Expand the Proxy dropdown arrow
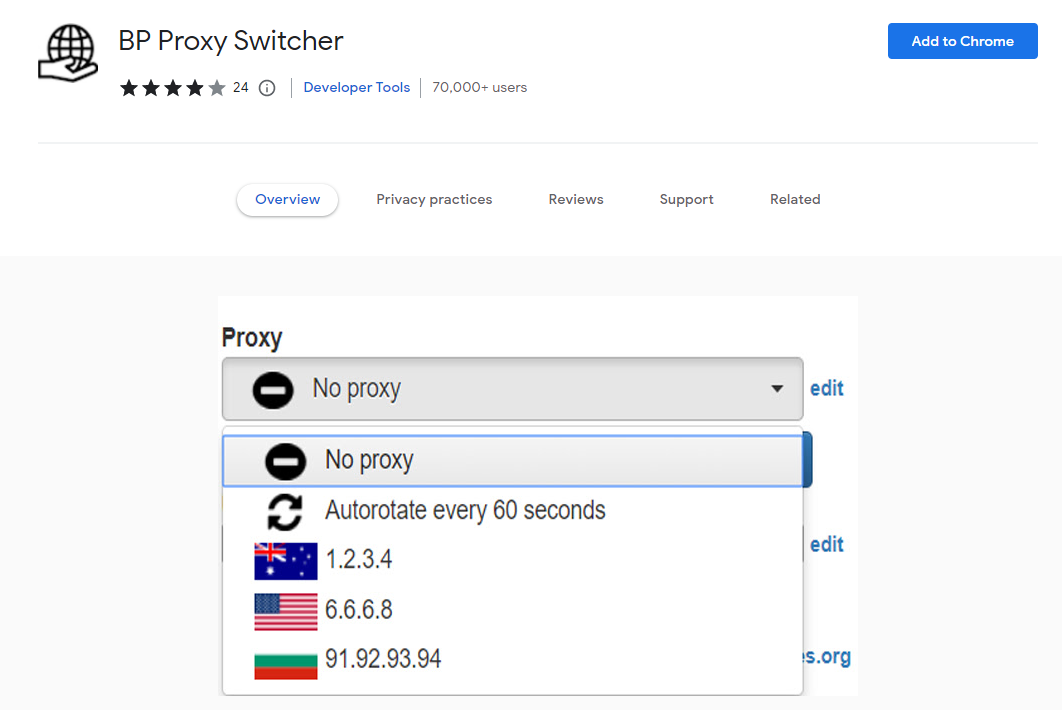Screen dimensions: 1062x710 777,389
